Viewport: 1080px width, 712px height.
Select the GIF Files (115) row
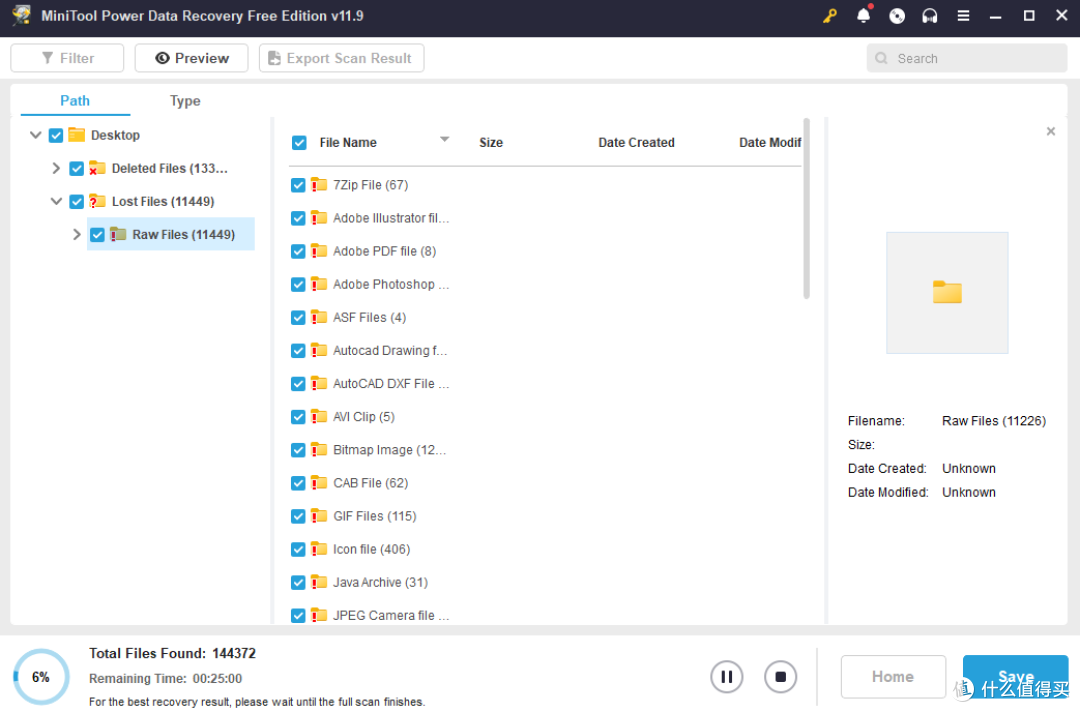(545, 516)
